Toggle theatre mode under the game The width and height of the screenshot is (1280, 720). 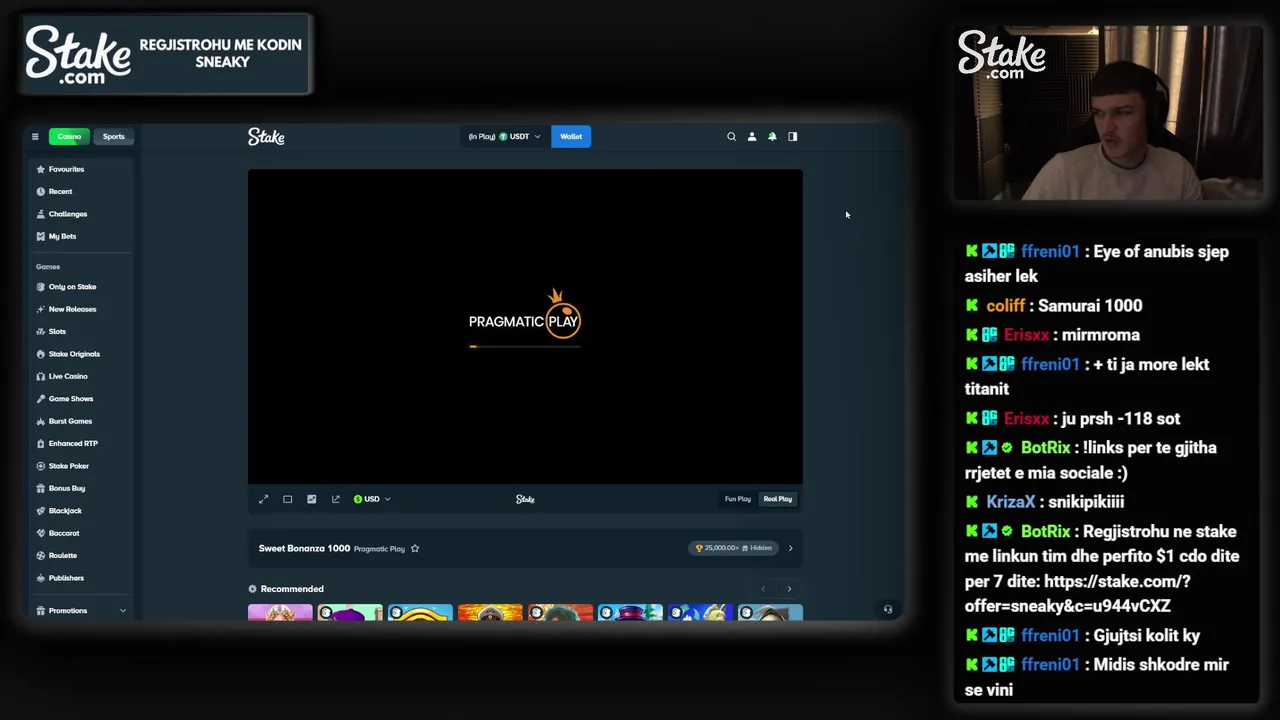click(x=288, y=499)
